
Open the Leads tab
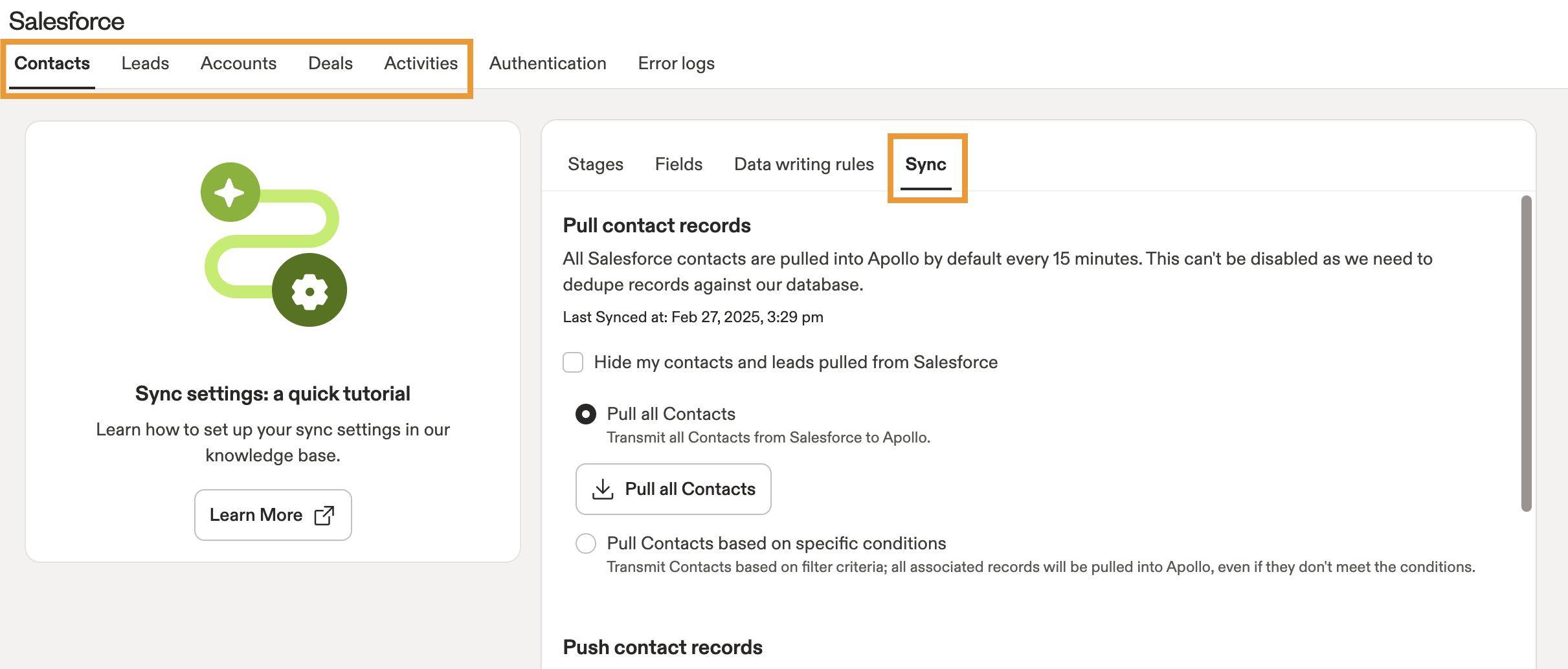(x=145, y=63)
